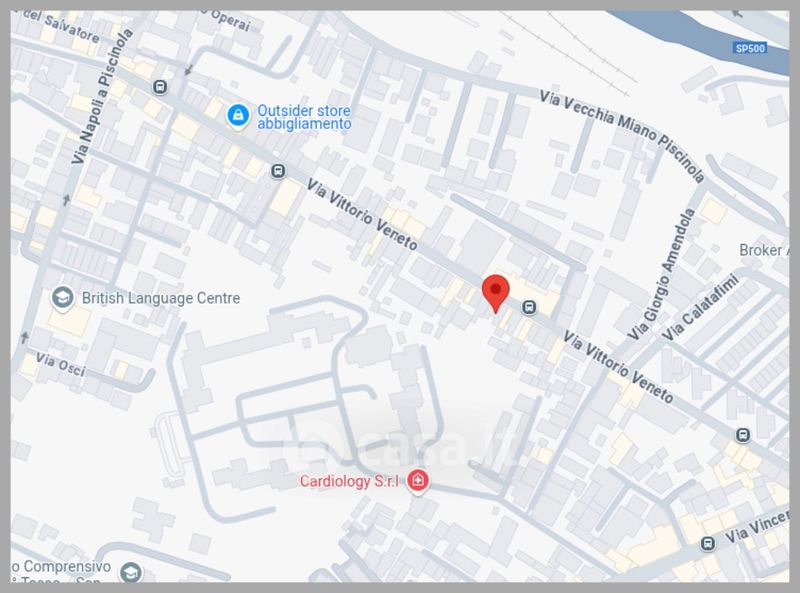Screen dimensions: 800x593
Task: Open the Cardiology S.r.l medical marker
Action: (418, 481)
